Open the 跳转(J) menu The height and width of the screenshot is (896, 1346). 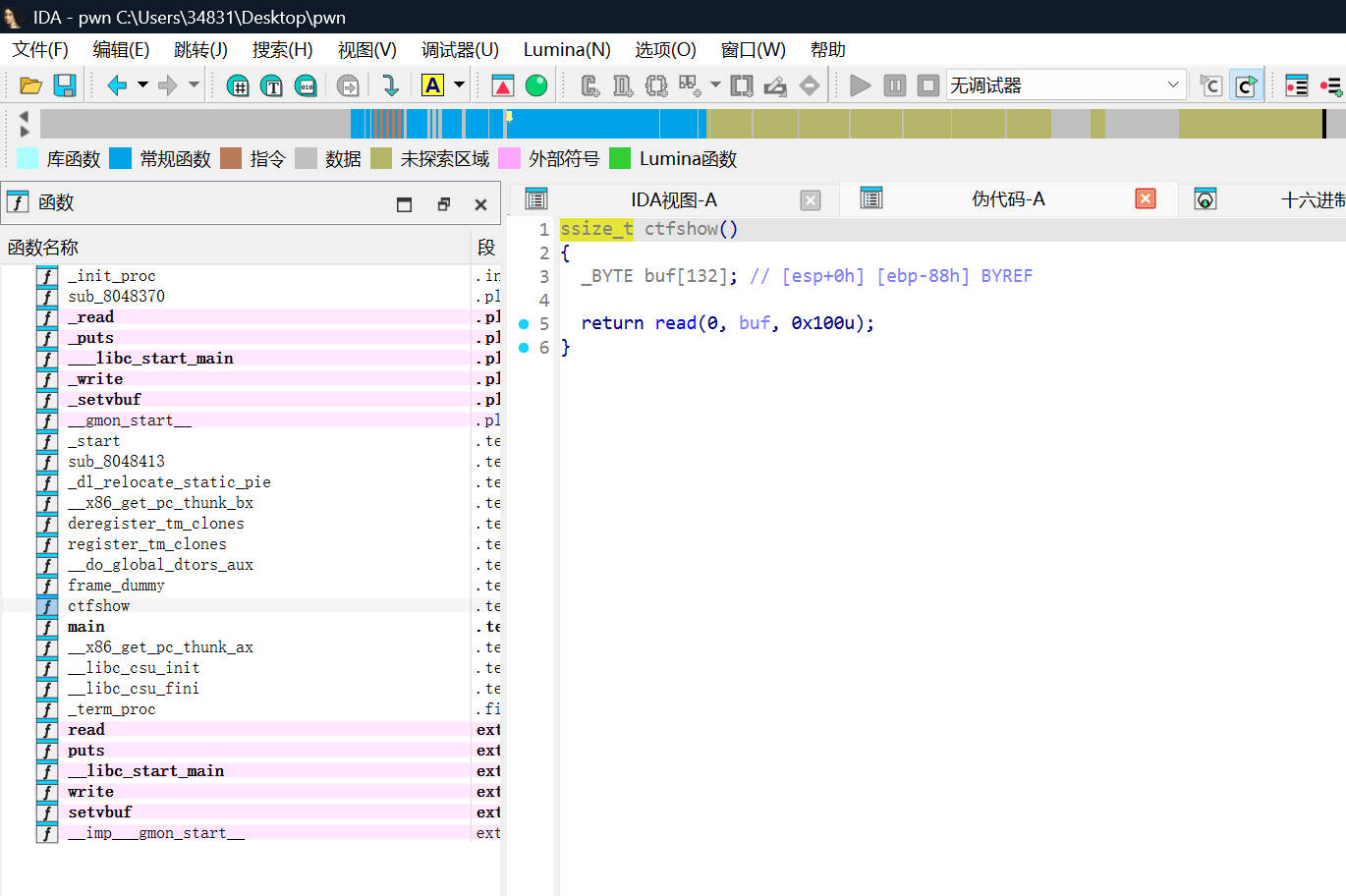click(200, 49)
